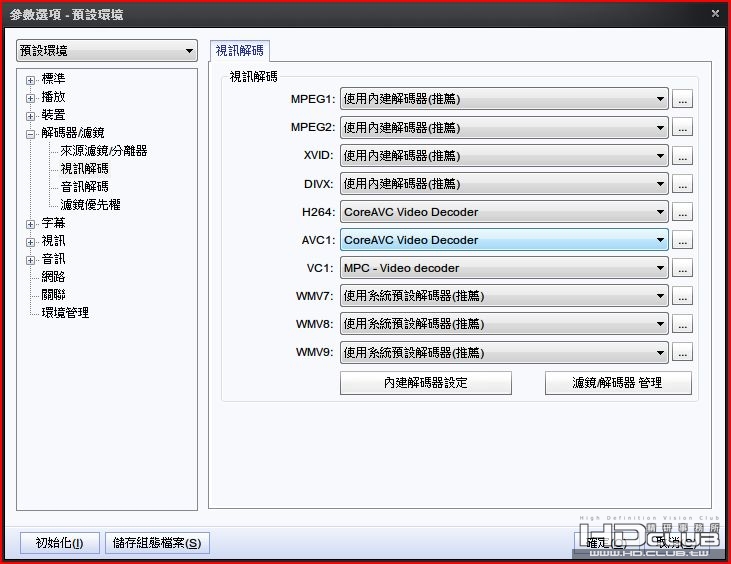Open the WMV9 decoder dropdown
731x564 pixels.
(x=504, y=352)
